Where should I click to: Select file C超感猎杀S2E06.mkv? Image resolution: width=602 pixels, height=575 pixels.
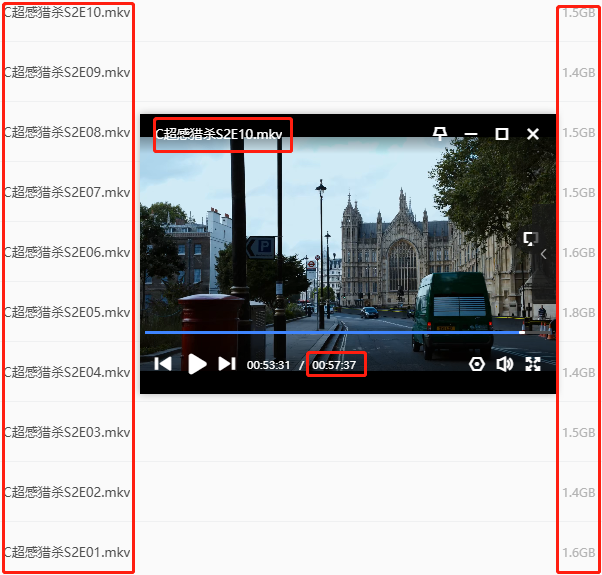(68, 253)
